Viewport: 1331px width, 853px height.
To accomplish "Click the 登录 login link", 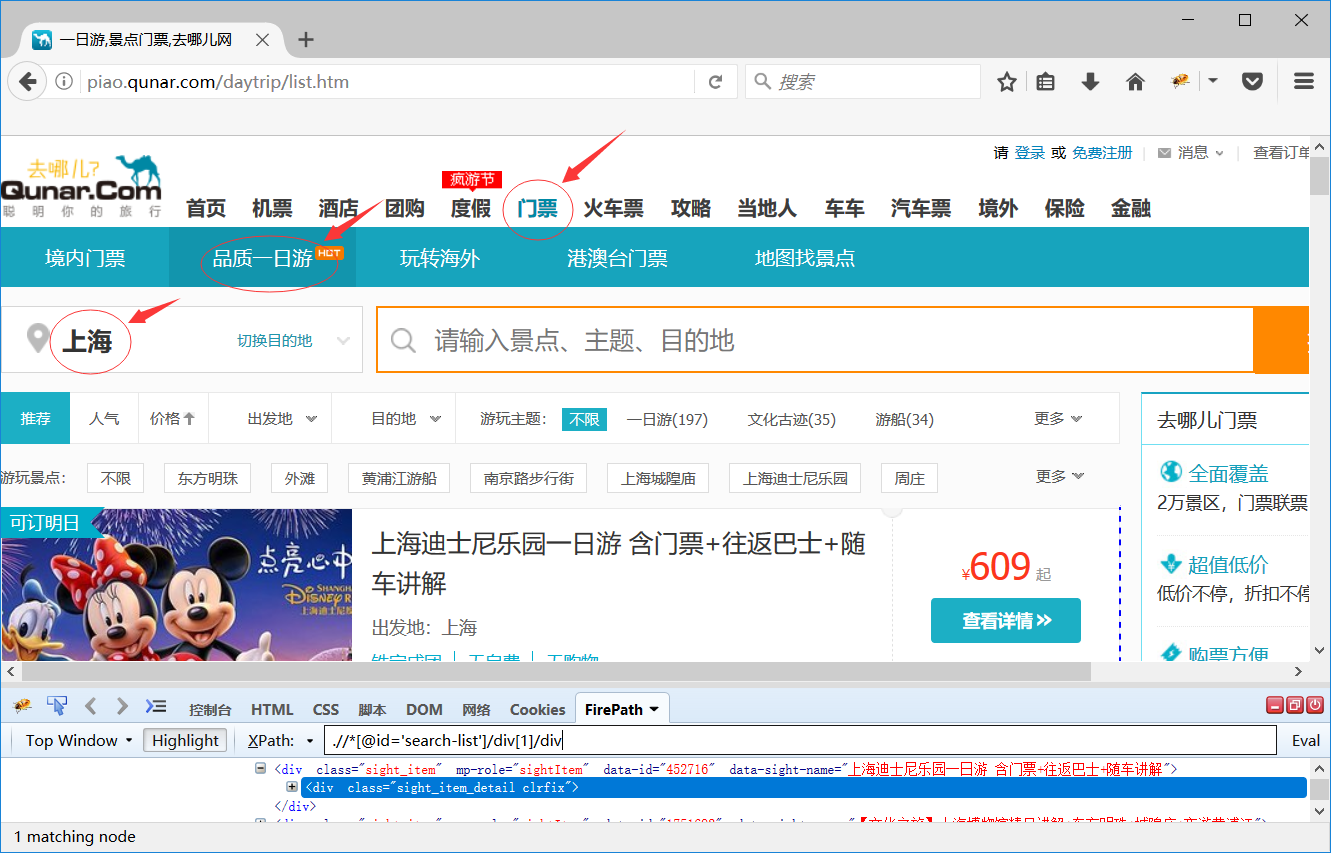I will 1029,152.
